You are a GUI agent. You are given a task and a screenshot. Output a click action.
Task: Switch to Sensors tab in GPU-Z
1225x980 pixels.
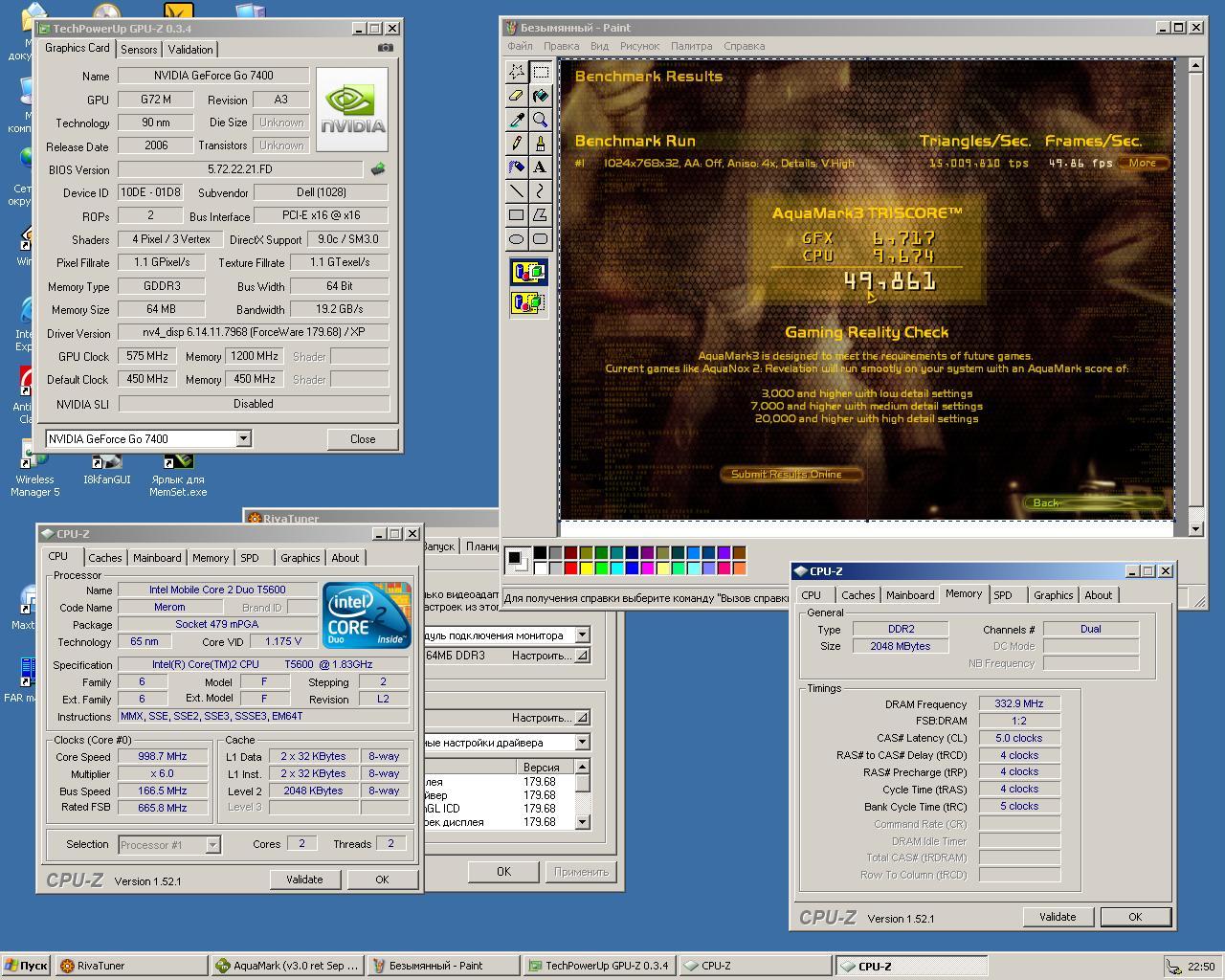139,50
